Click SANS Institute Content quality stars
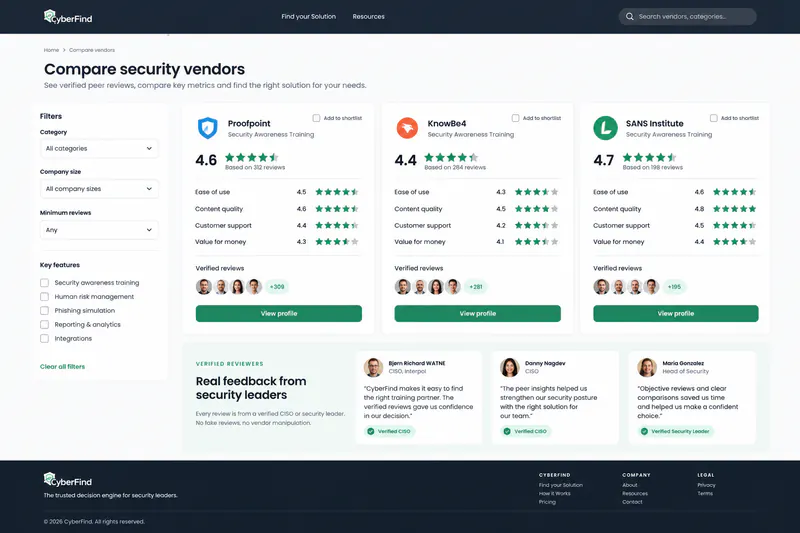Screen dimensions: 800x533 (x=734, y=209)
